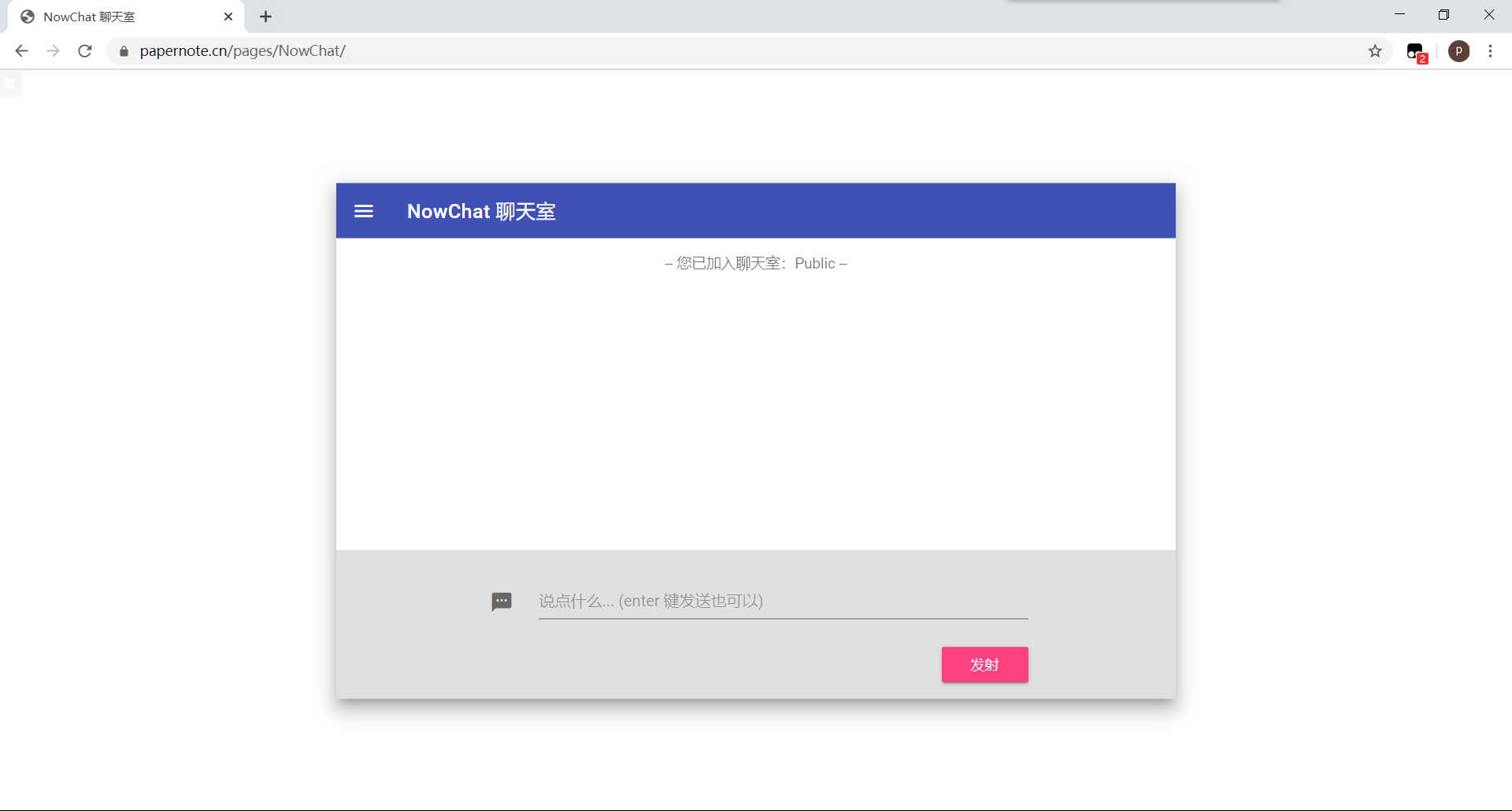View site info via lock icon
Image resolution: width=1512 pixels, height=811 pixels.
[x=124, y=51]
